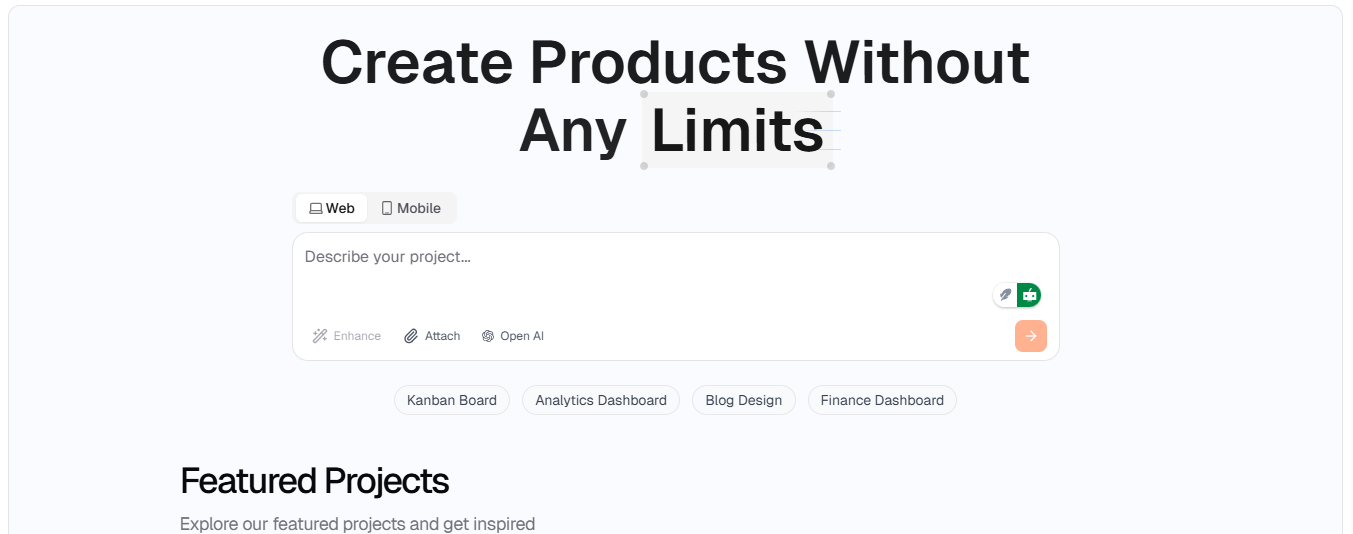Click the Featured Projects heading
Viewport: 1353px width, 534px height.
pos(314,481)
